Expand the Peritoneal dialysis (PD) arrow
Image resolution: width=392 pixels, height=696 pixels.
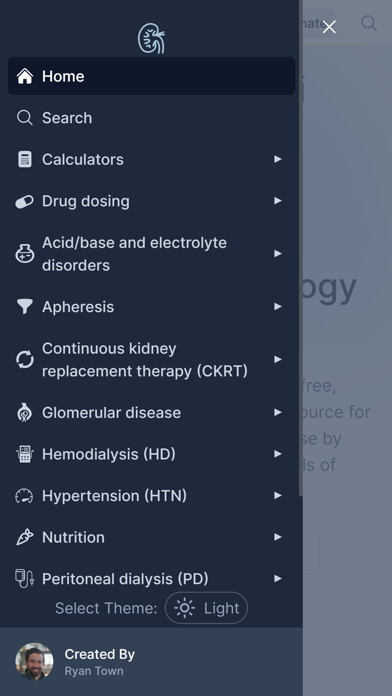tap(278, 578)
